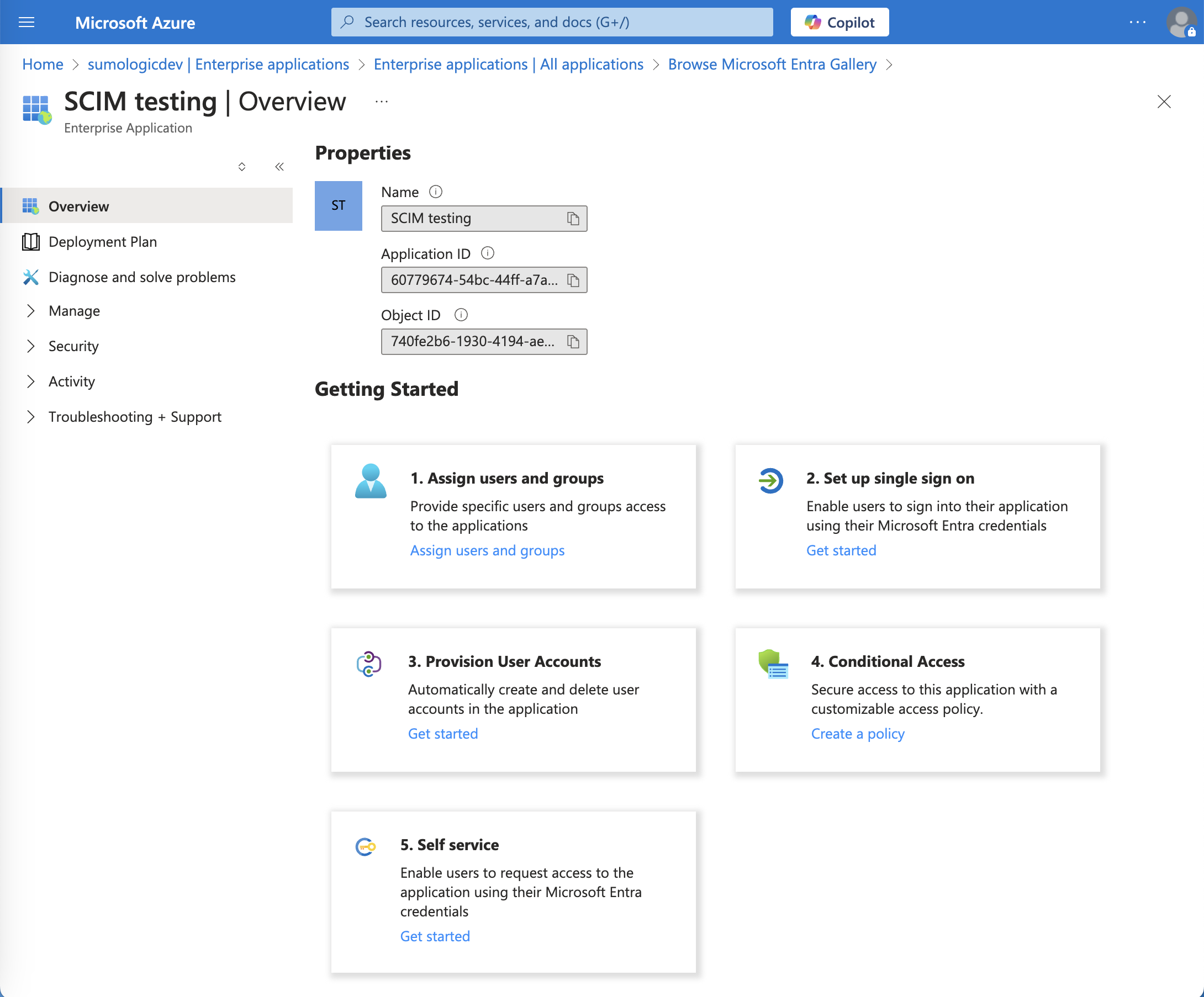Click the ellipsis beside SCIM testing title
The width and height of the screenshot is (1204, 997).
click(x=381, y=102)
